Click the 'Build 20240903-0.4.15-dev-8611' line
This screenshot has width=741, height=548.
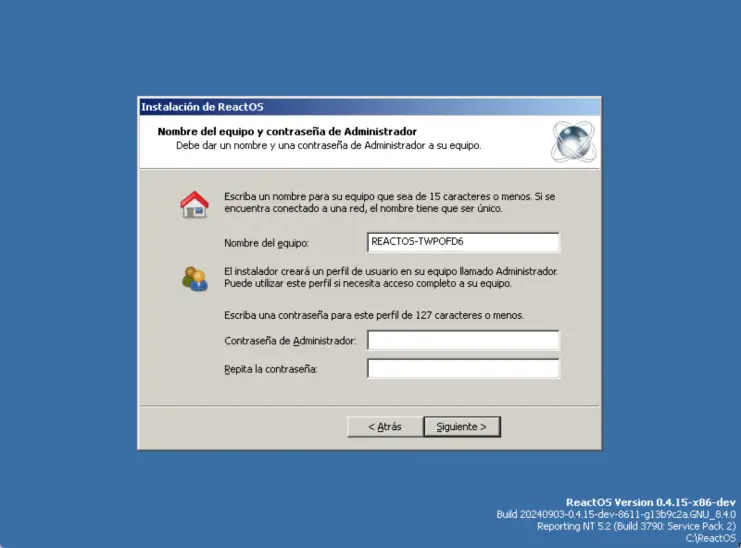click(x=616, y=514)
